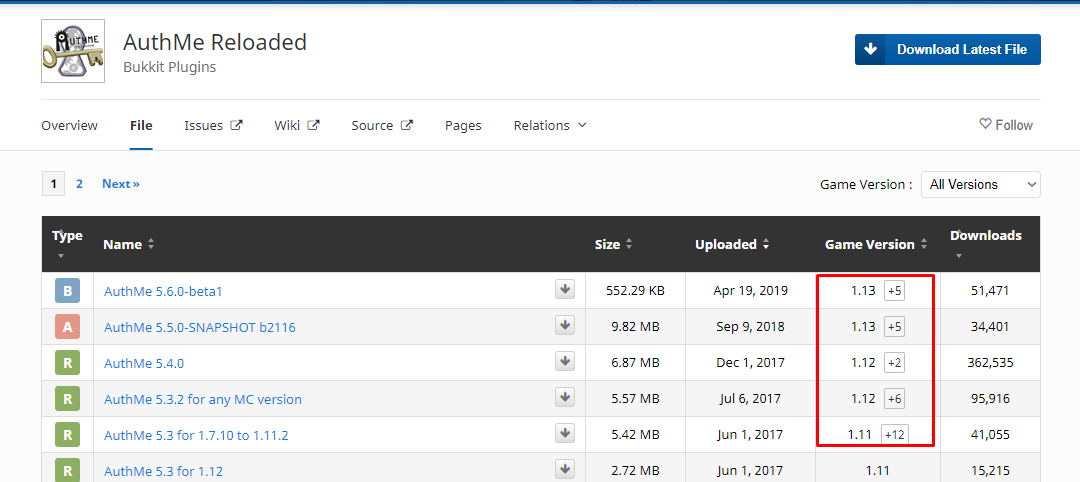Sort table by Name column
Viewport: 1080px width, 482px height.
coord(129,244)
